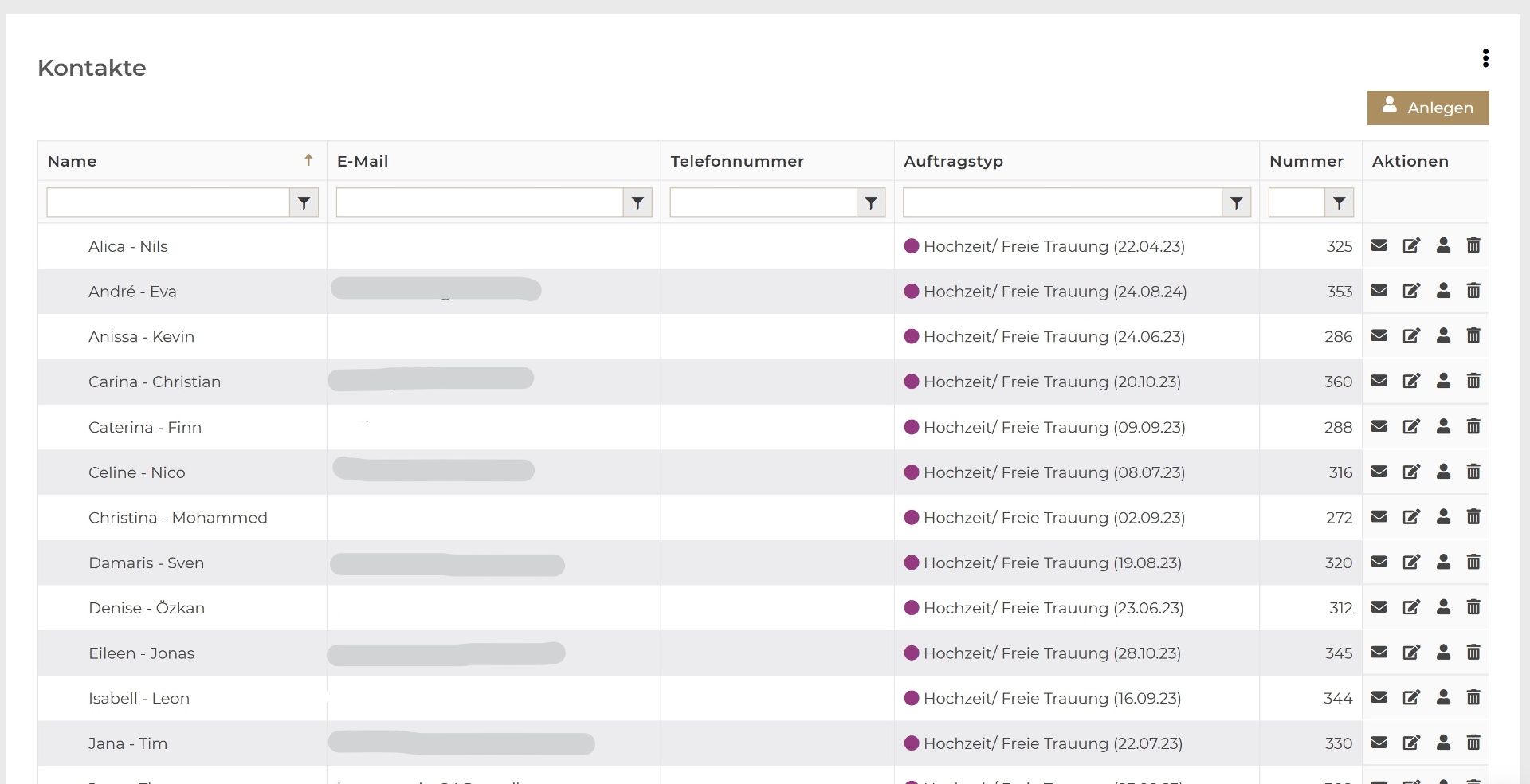Sort by Nummer column header
The image size is (1530, 784).
coord(1306,161)
